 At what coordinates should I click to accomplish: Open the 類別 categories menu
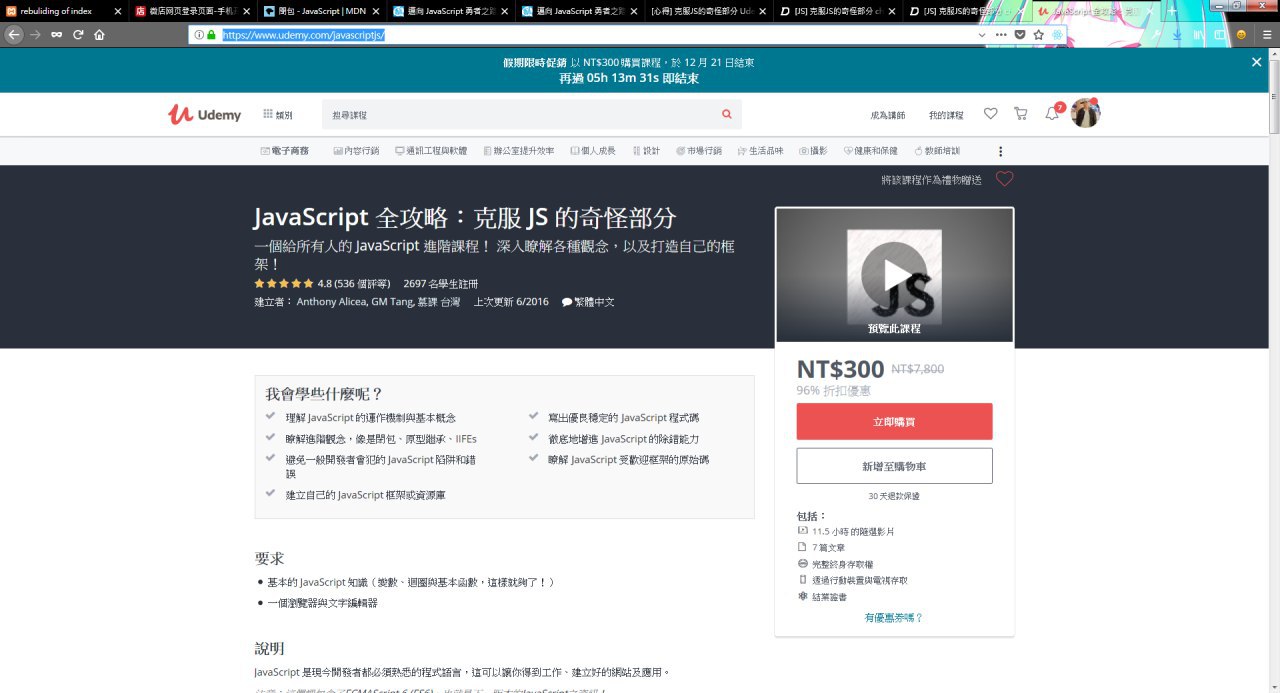coord(277,115)
